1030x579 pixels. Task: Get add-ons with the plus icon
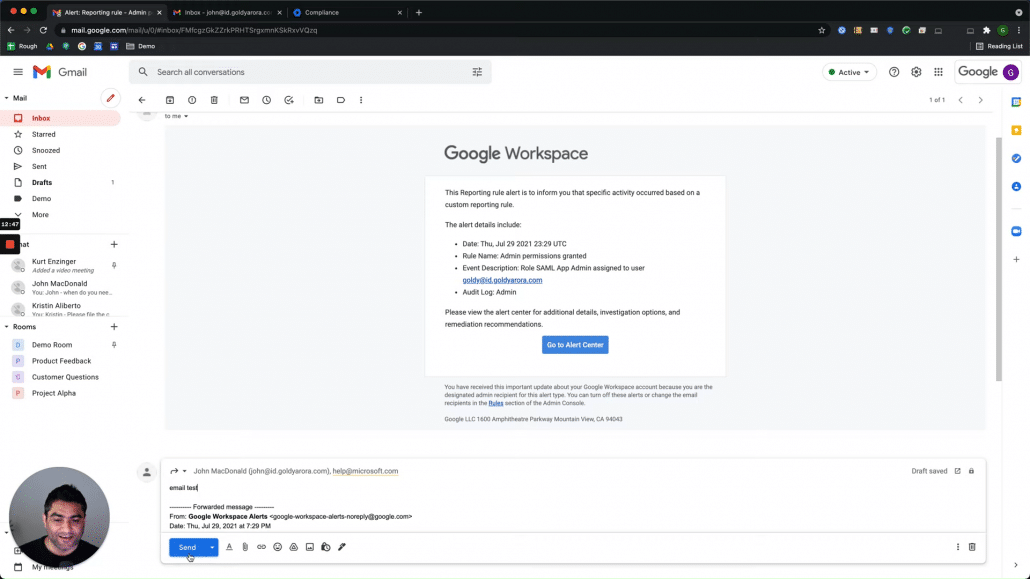click(1016, 260)
